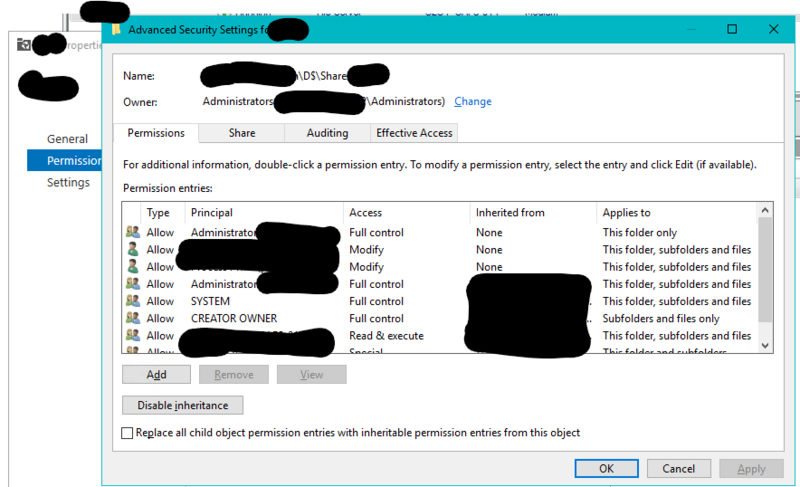Open the Auditing tab
The height and width of the screenshot is (487, 800).
327,133
